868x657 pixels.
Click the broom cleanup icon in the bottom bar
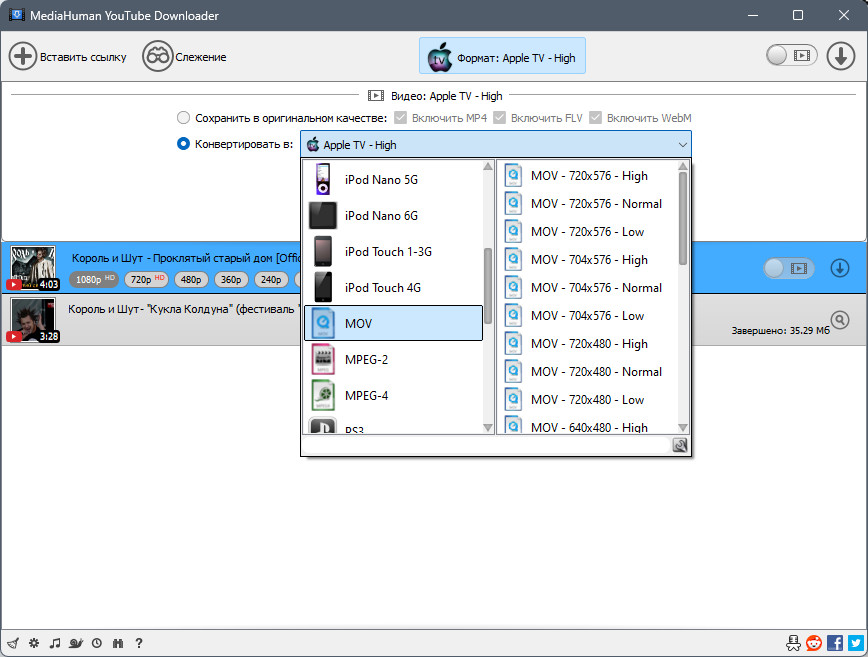tap(13, 643)
